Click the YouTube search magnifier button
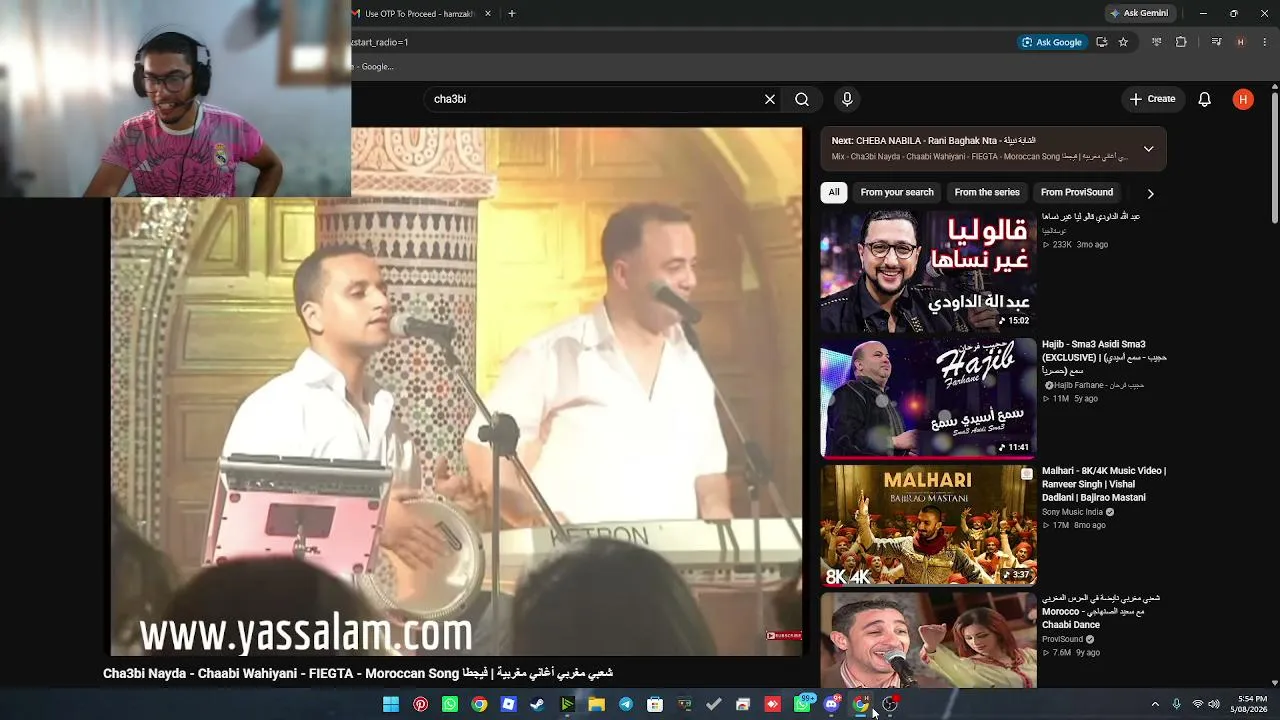 click(802, 99)
